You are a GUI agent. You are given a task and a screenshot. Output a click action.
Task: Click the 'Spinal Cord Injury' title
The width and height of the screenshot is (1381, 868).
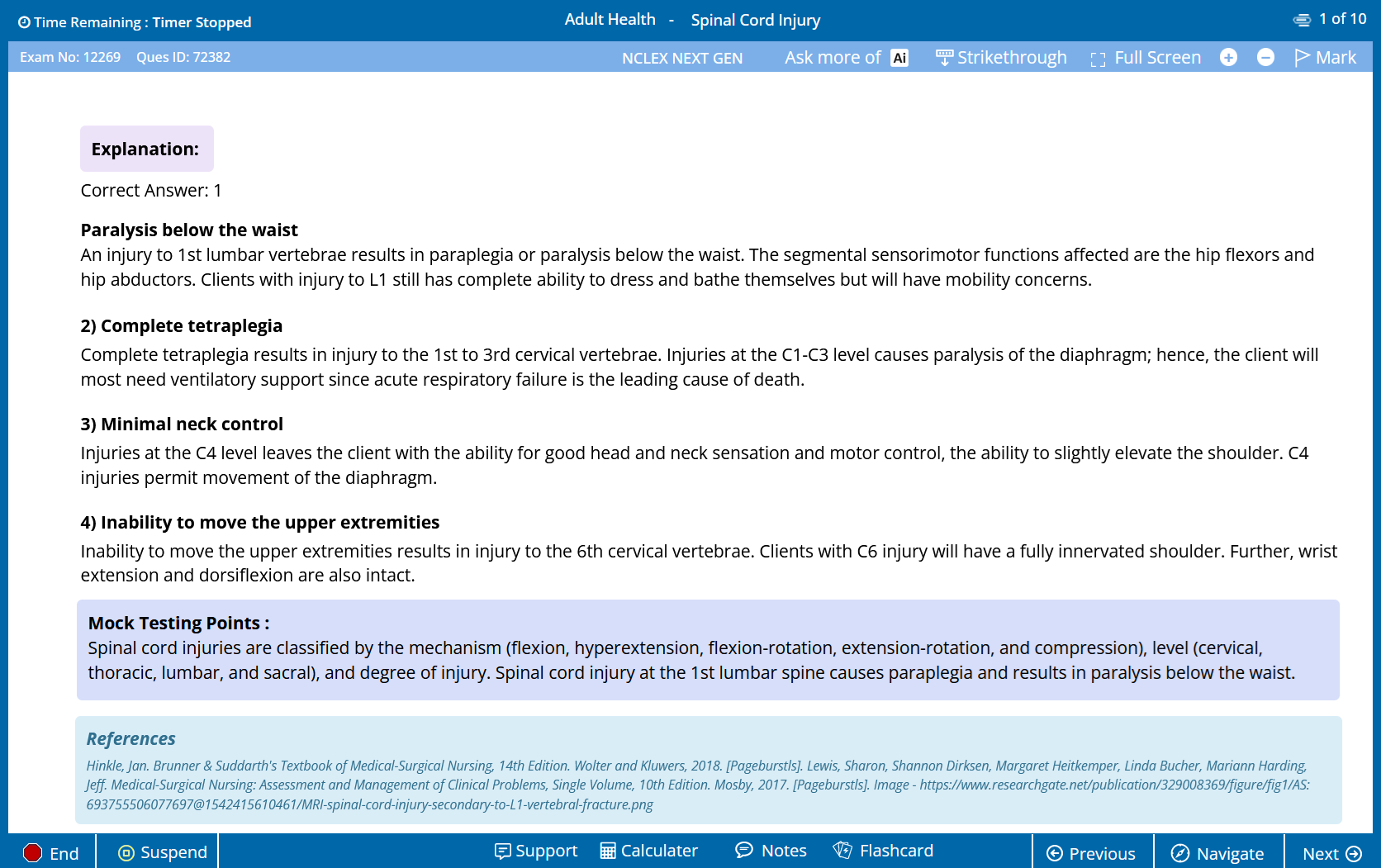pos(756,20)
